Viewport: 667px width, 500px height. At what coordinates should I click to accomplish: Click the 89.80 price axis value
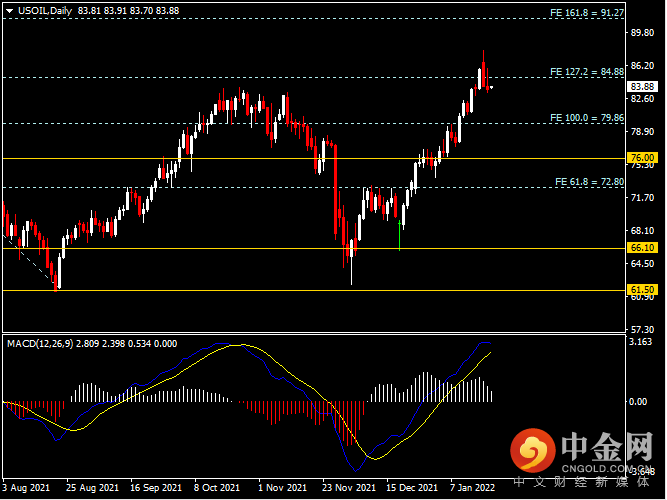642,33
